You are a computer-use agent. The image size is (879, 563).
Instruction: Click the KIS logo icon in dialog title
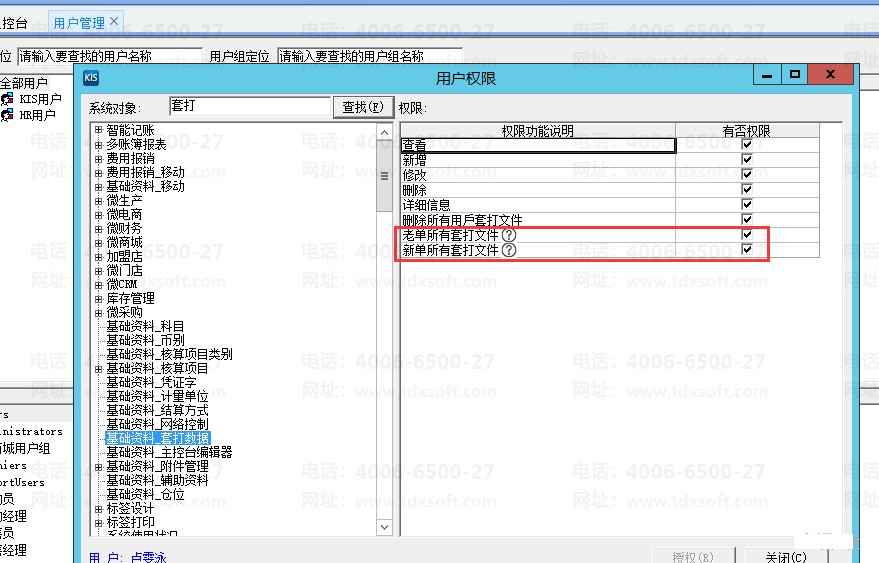(91, 78)
